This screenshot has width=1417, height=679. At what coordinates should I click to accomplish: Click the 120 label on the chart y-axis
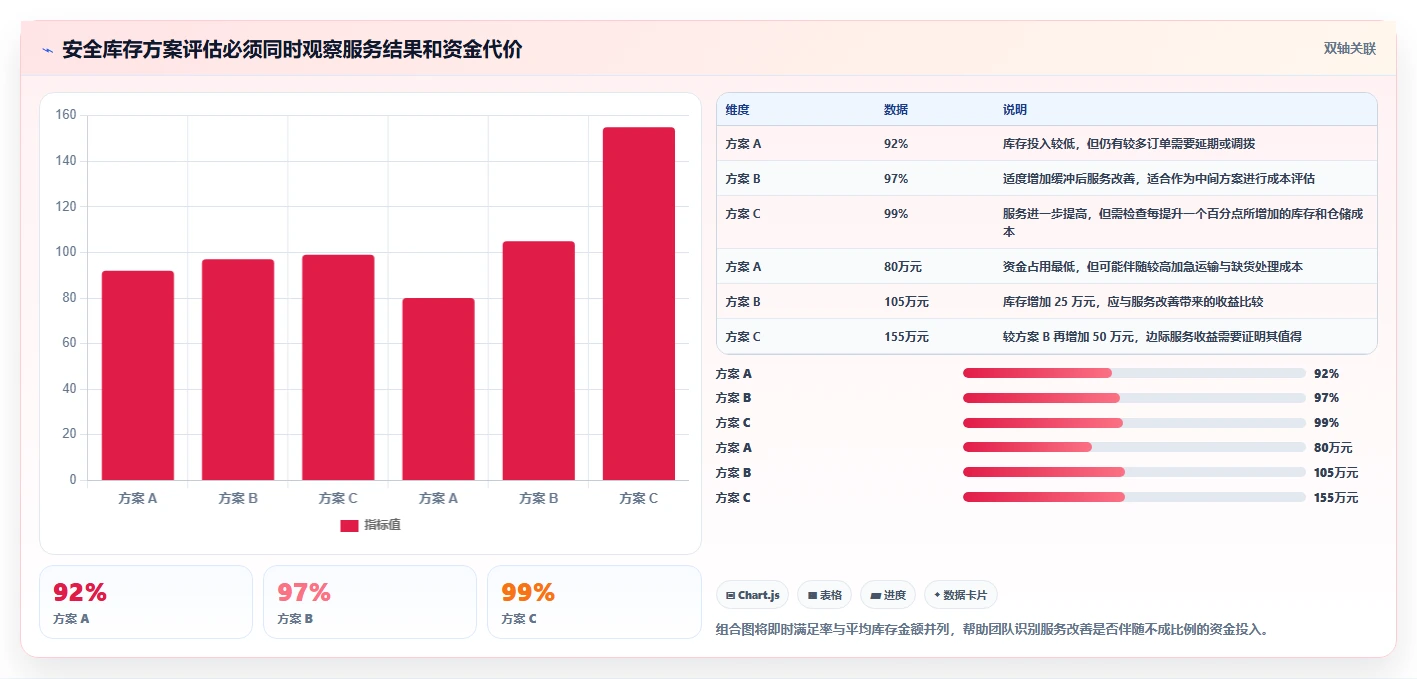click(66, 206)
